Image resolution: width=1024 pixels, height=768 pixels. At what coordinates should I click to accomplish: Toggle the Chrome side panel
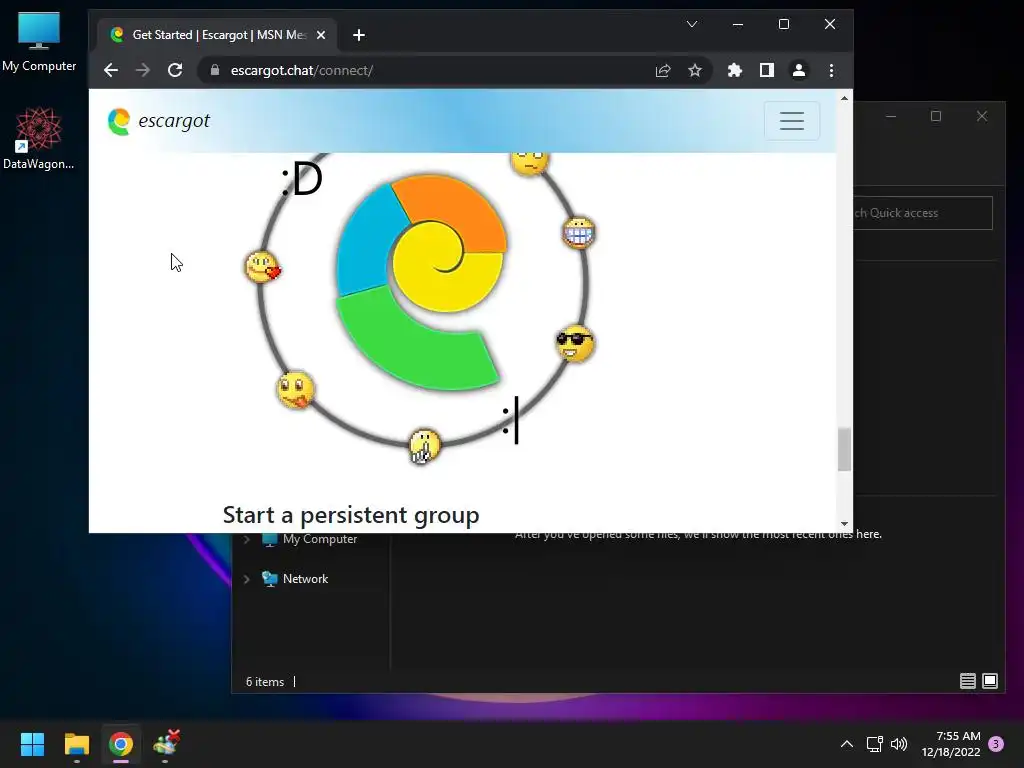click(767, 71)
